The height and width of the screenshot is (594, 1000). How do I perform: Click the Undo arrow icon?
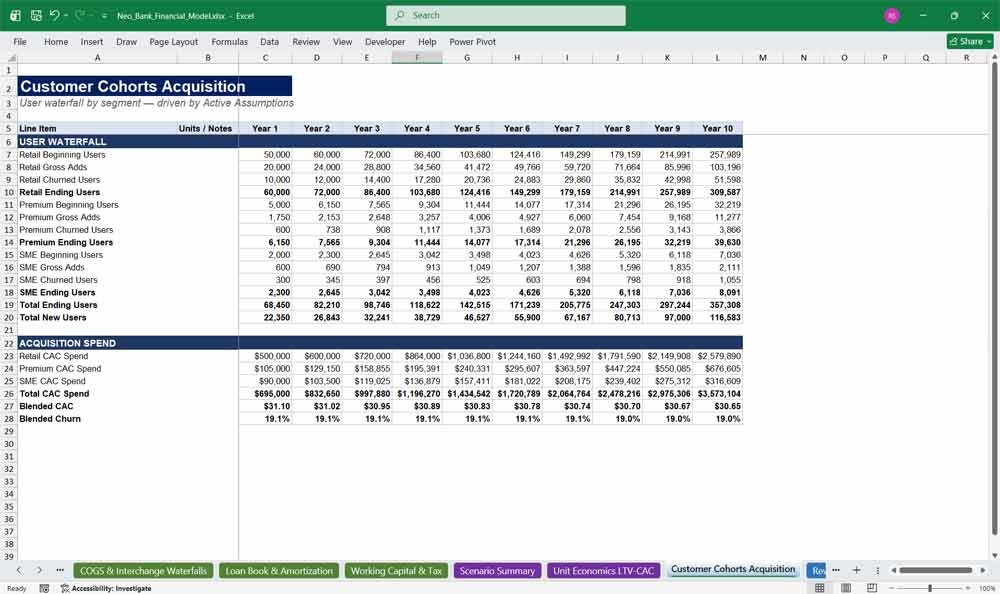(x=55, y=15)
